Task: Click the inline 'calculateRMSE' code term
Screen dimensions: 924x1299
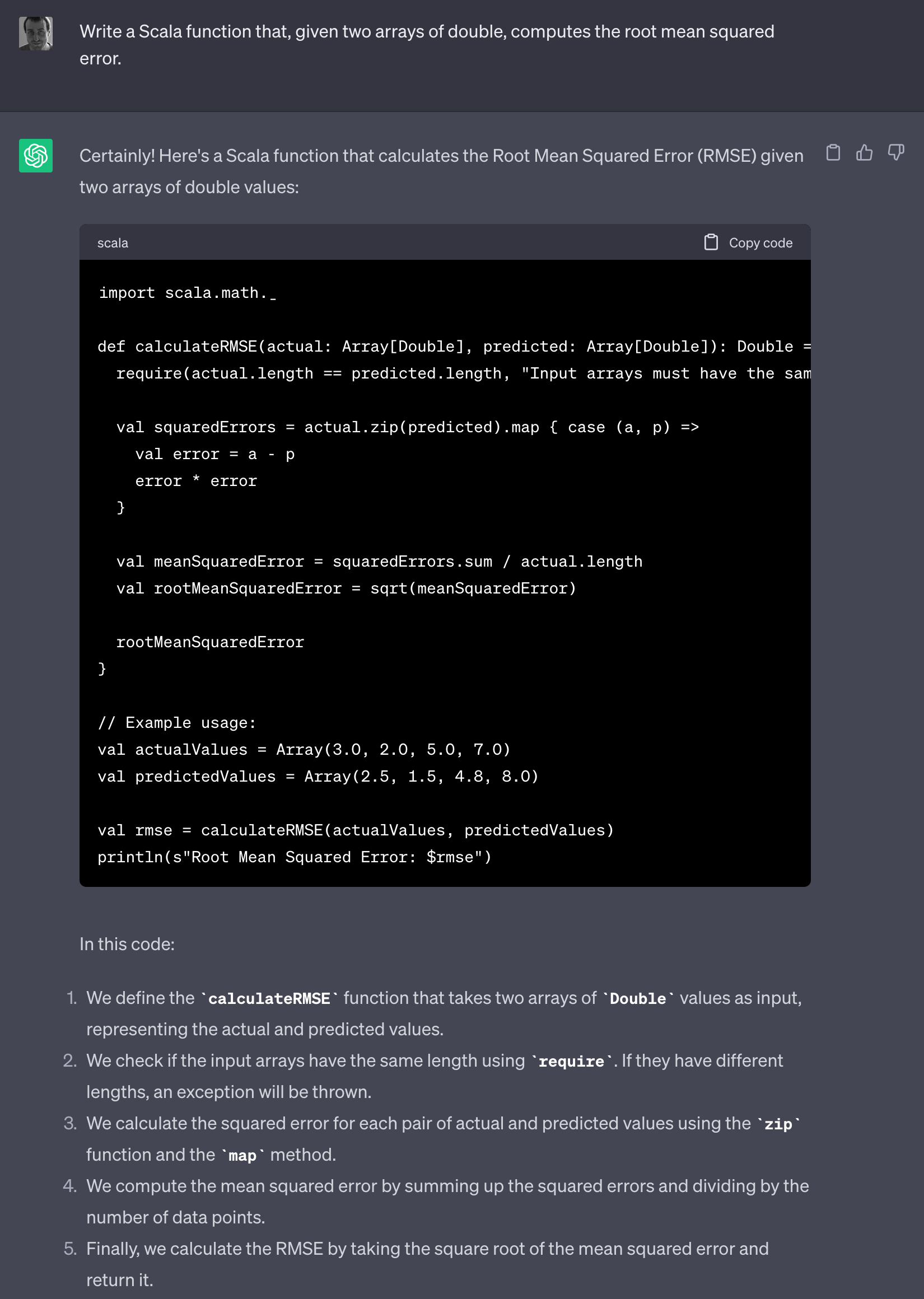Action: click(269, 999)
